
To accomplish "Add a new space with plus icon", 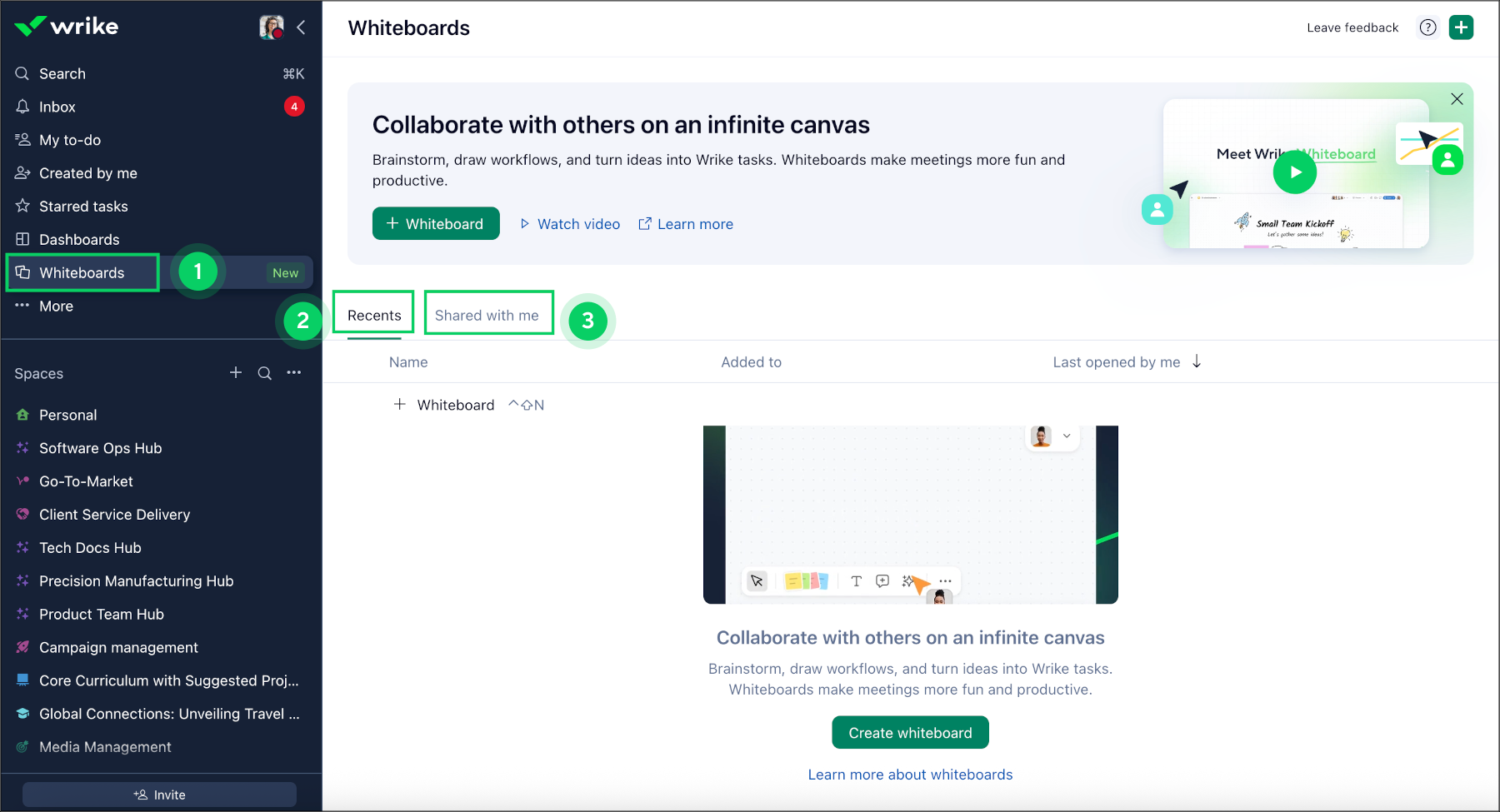I will click(236, 373).
